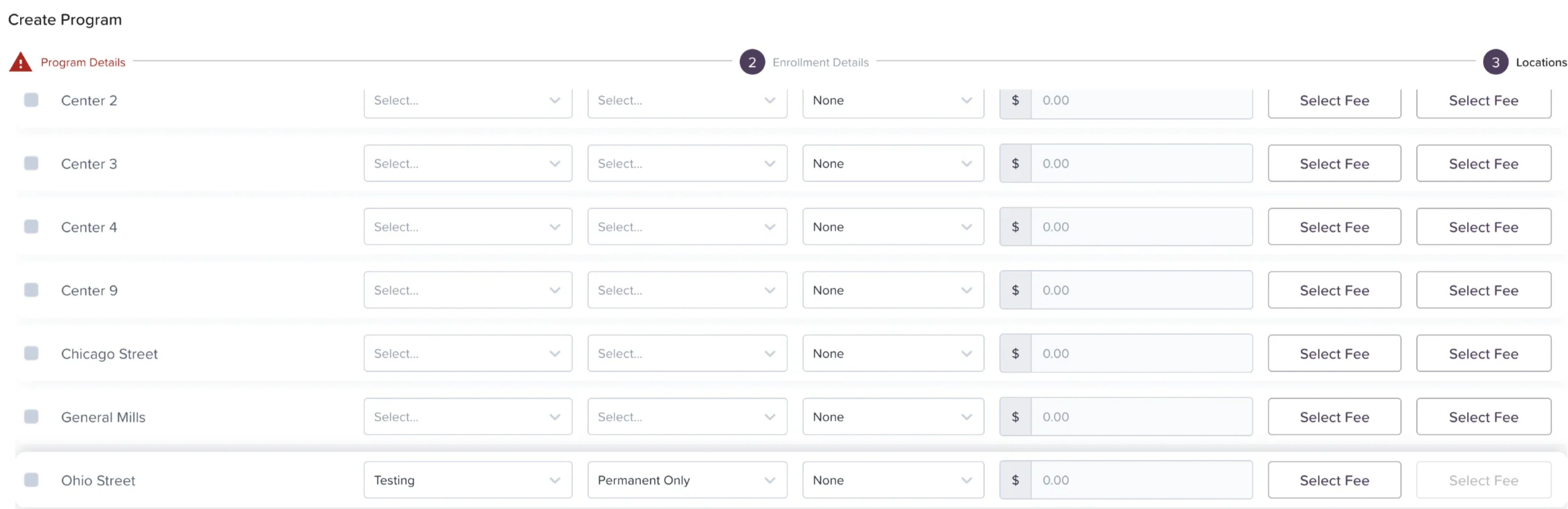Click chevron on Ohio Street Permanent Only dropdown
1568x509 pixels.
[770, 480]
